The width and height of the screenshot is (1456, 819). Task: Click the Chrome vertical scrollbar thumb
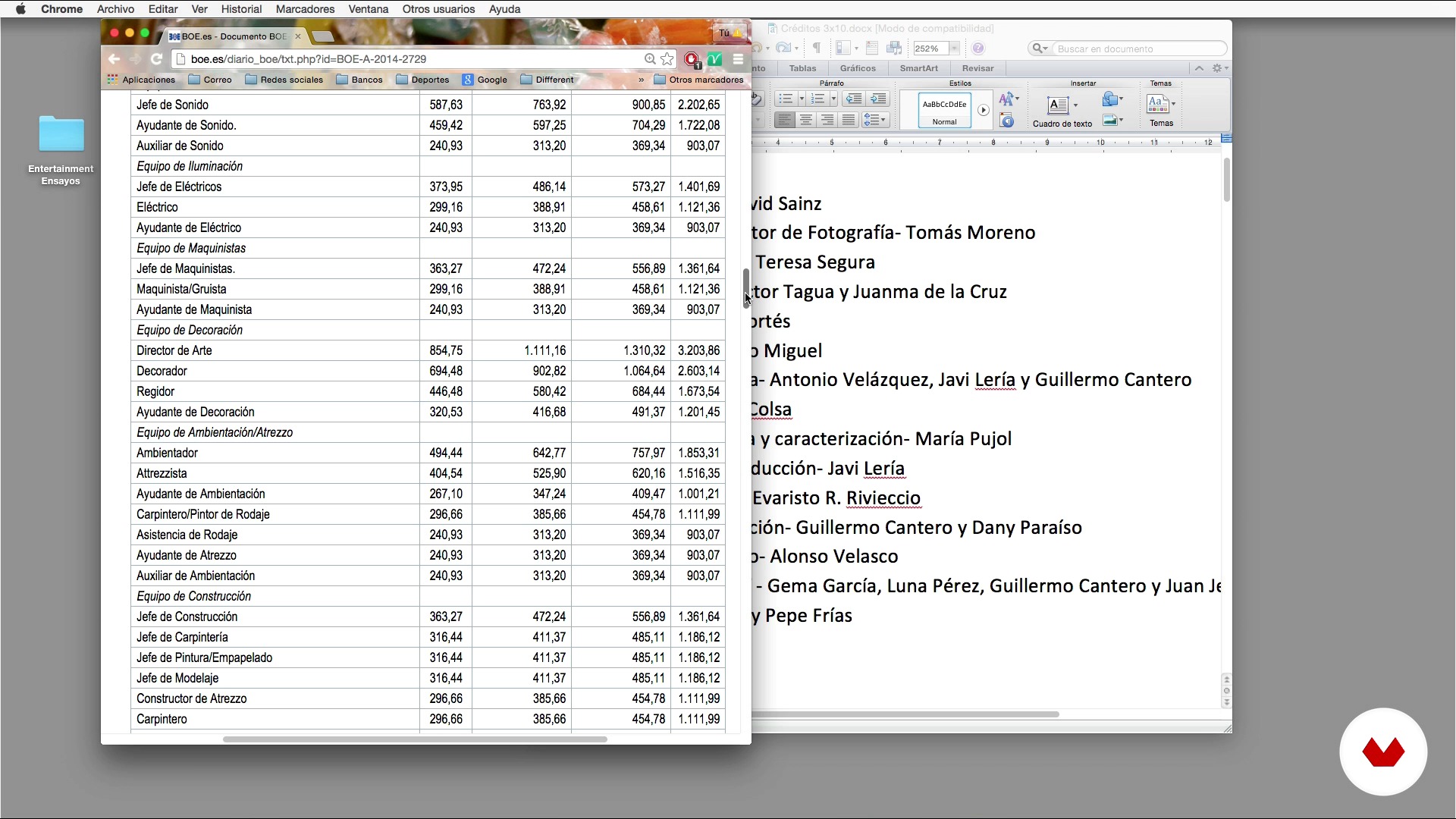pos(746,288)
